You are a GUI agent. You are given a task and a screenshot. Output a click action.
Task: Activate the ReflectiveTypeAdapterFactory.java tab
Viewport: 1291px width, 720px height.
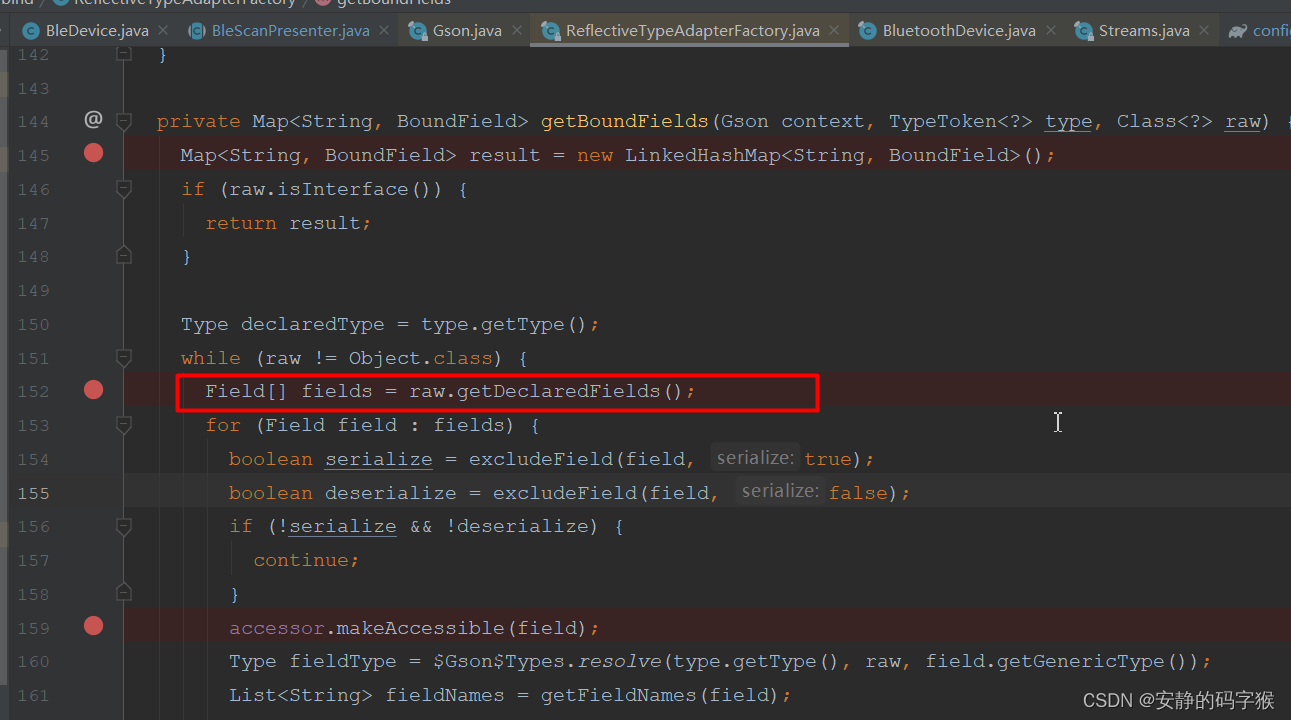692,31
